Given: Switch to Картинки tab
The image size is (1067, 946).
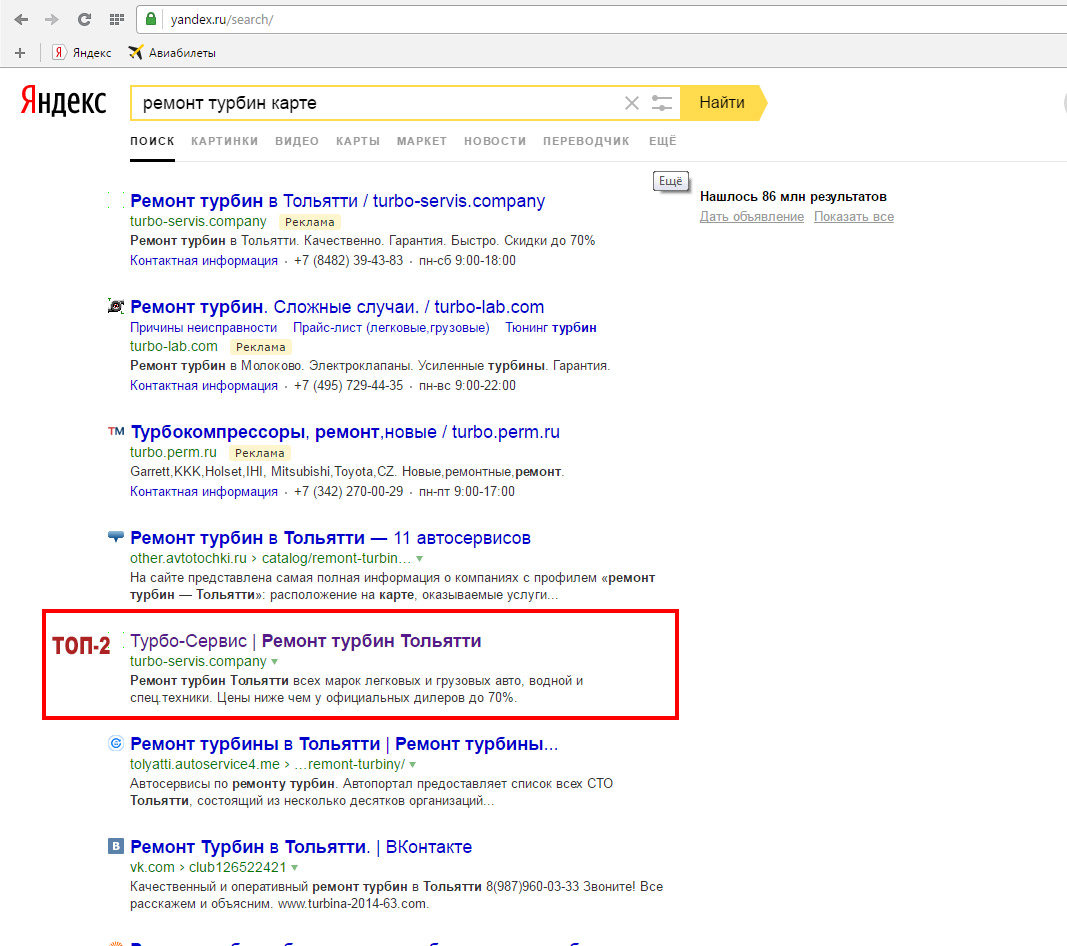Looking at the screenshot, I should tap(225, 142).
